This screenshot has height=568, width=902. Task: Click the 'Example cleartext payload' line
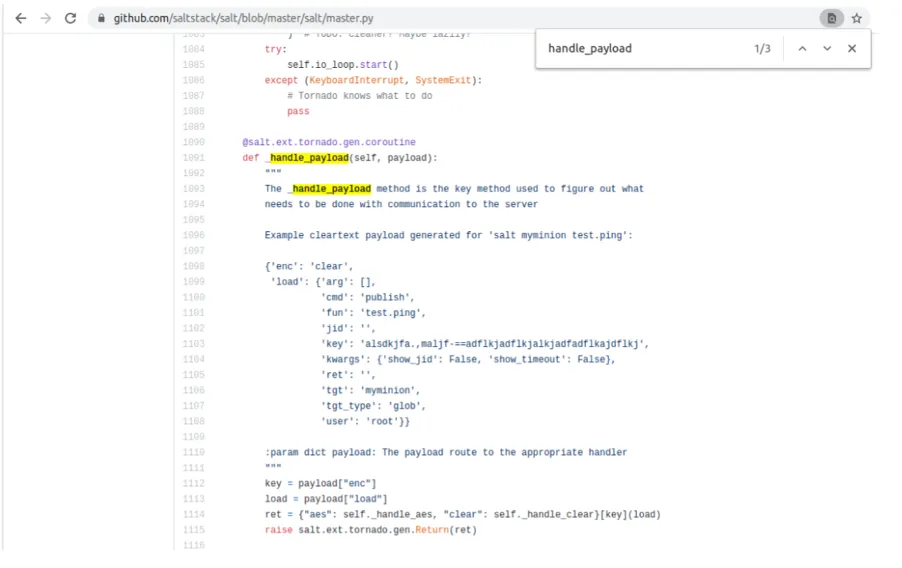point(448,235)
